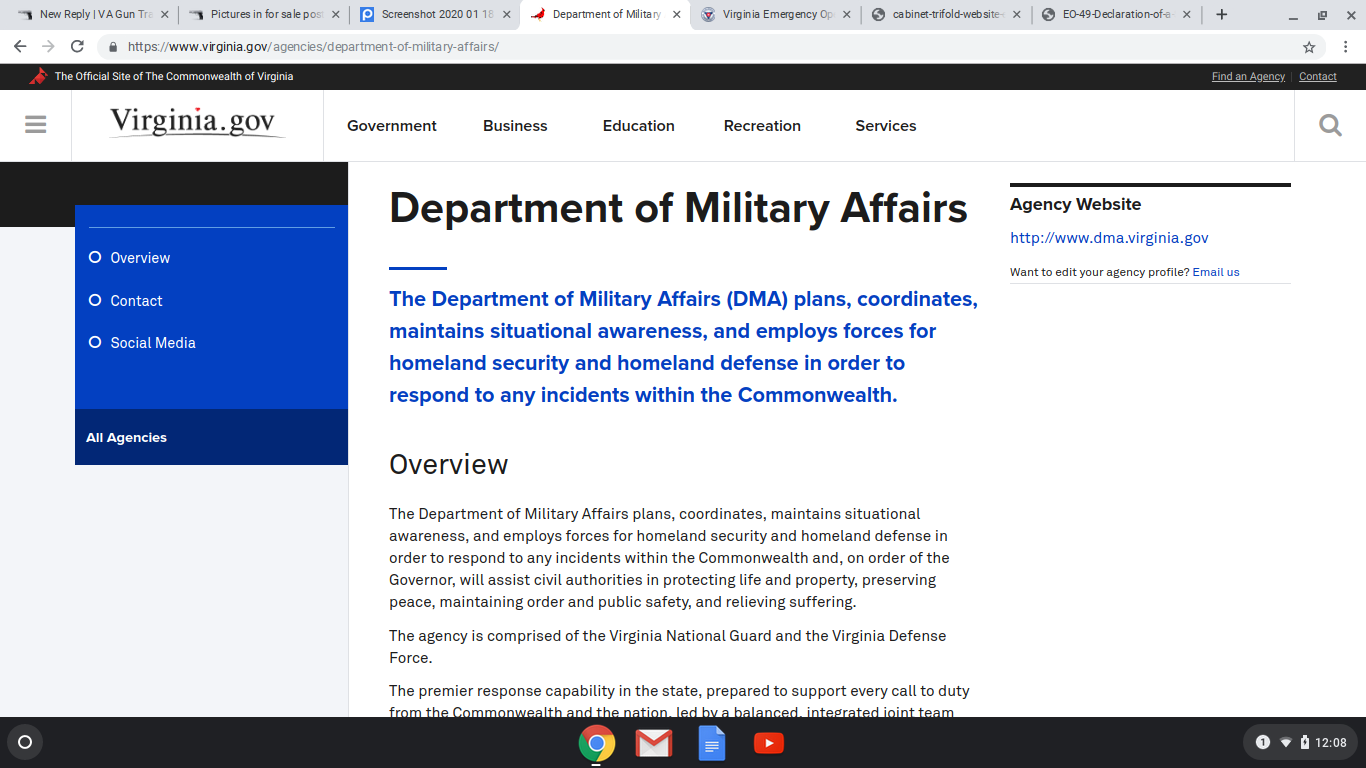Click the browser forward arrow

point(48,47)
